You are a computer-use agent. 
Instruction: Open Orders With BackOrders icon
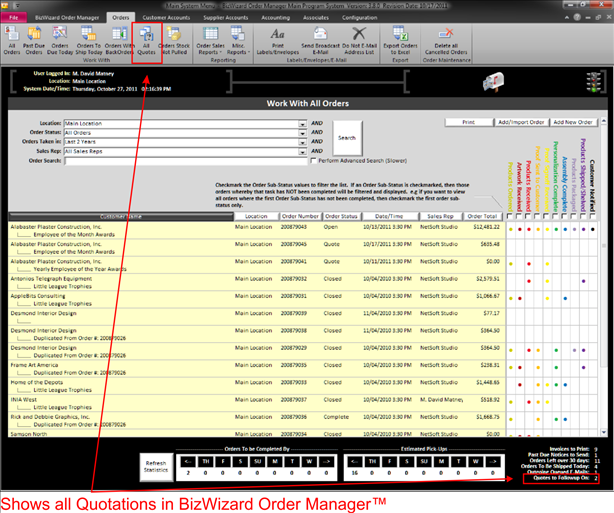[119, 40]
